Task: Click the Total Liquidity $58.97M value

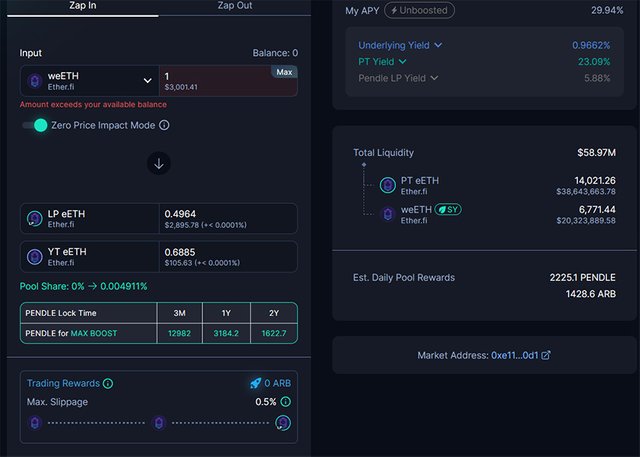Action: (596, 153)
